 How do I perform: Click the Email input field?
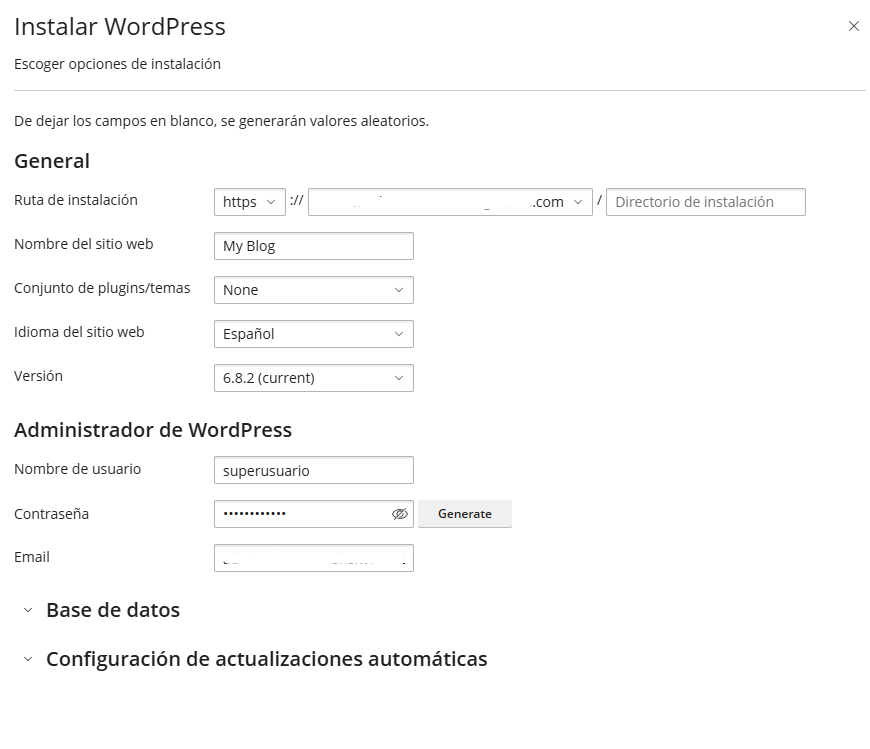[x=313, y=558]
